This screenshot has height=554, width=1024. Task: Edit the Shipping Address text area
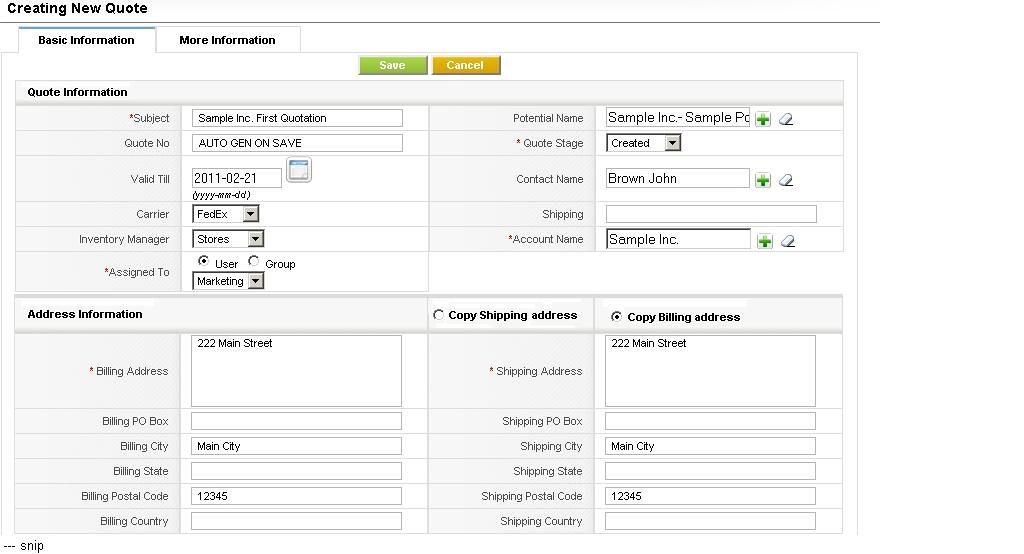[x=711, y=371]
